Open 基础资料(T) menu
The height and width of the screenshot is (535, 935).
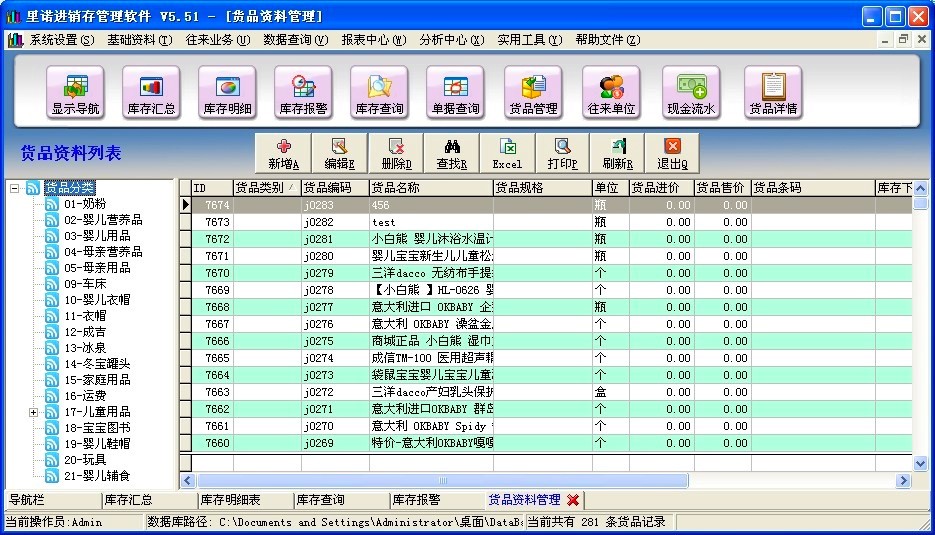pos(140,40)
